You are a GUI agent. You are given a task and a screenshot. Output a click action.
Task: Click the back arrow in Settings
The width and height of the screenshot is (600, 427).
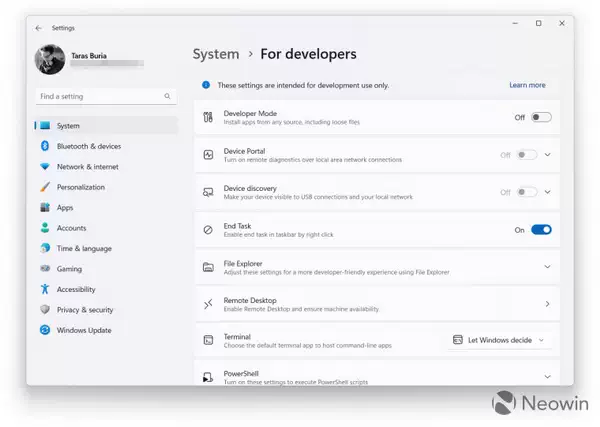[x=38, y=28]
